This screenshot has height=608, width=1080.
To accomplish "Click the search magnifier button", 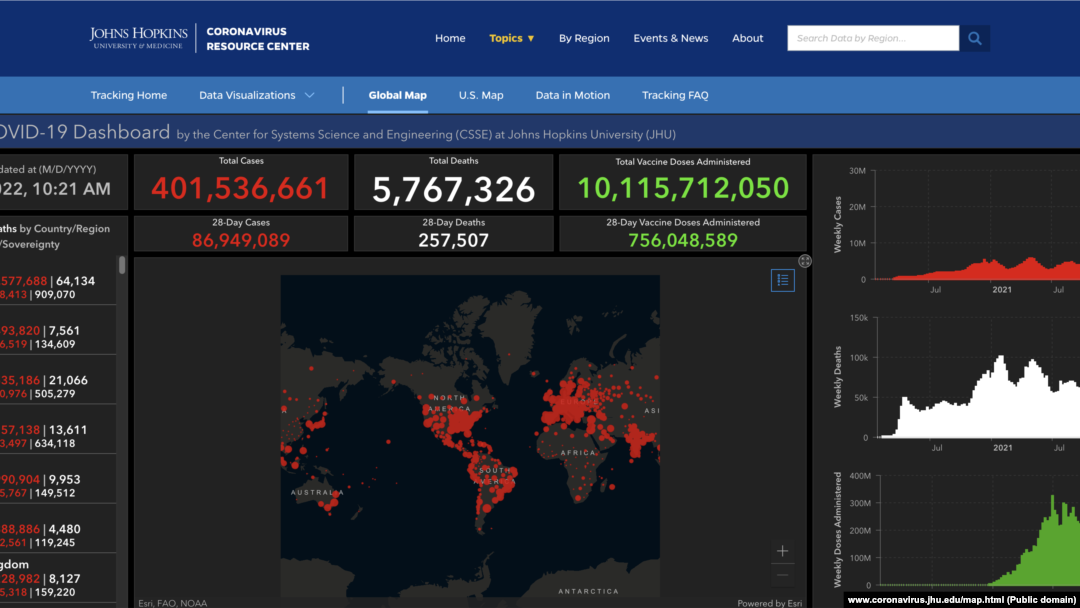I will (974, 38).
